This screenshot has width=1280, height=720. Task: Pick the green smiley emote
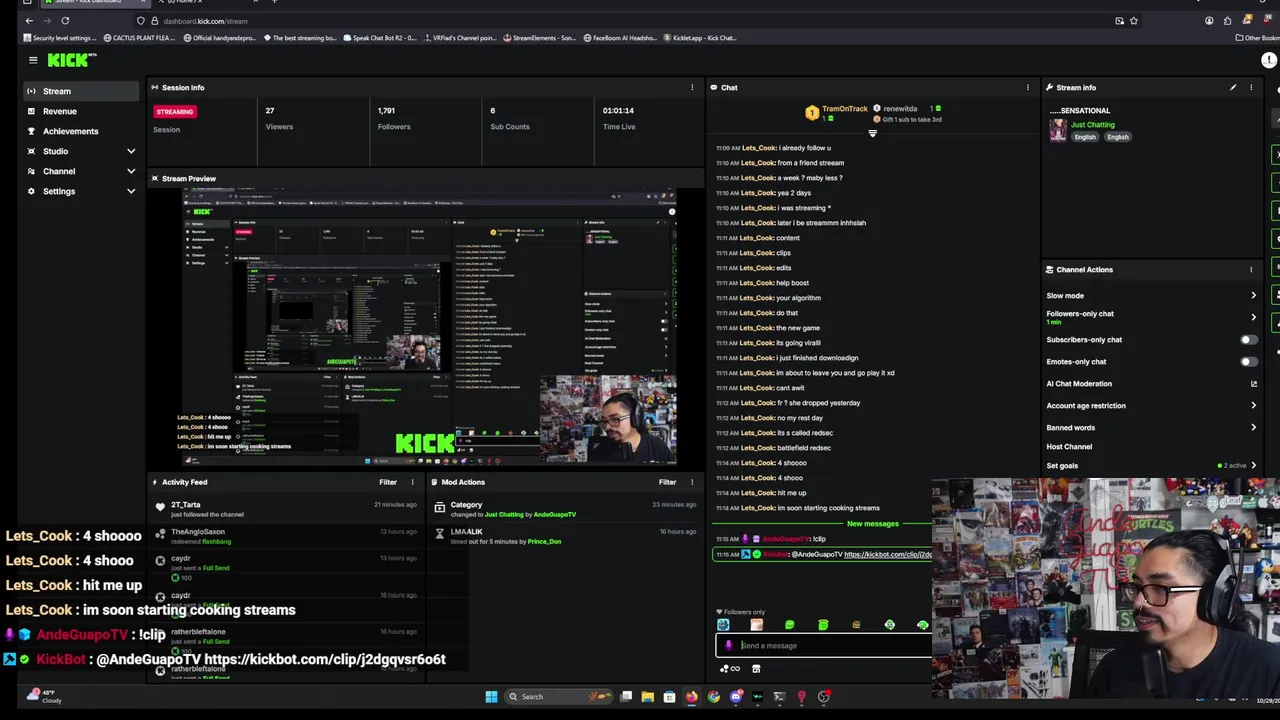[x=789, y=625]
